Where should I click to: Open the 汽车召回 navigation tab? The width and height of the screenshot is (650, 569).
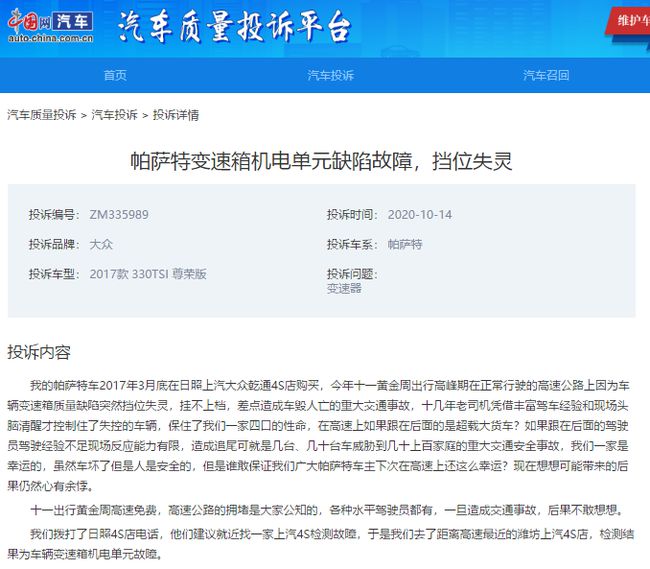[x=546, y=75]
